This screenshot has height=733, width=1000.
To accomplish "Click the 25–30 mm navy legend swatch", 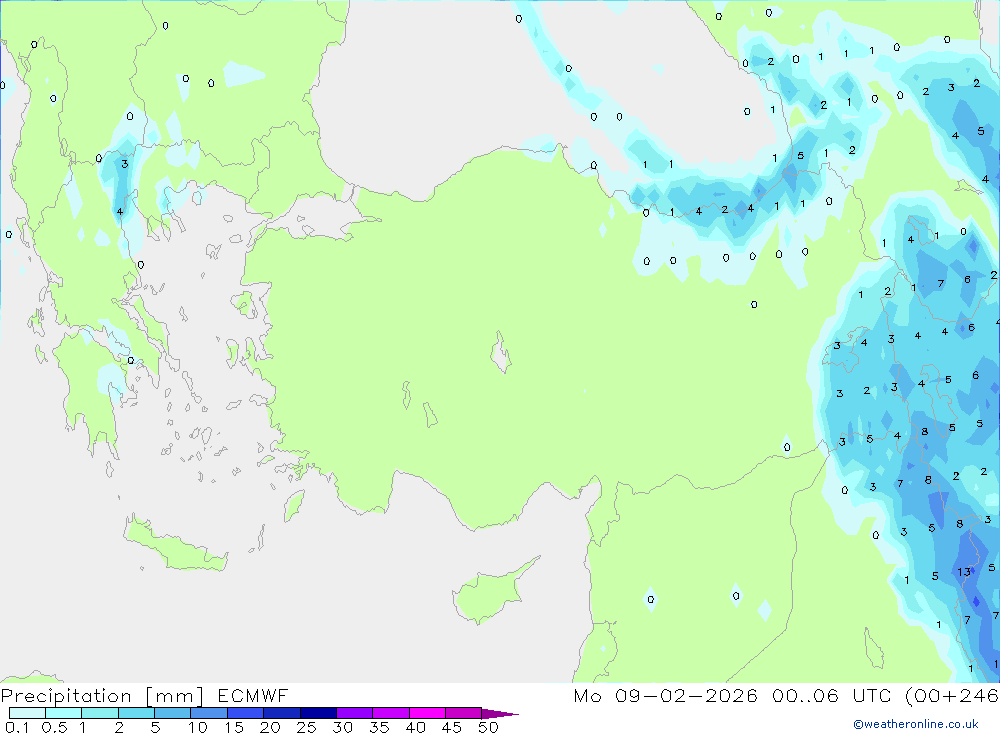I will pyautogui.click(x=318, y=713).
